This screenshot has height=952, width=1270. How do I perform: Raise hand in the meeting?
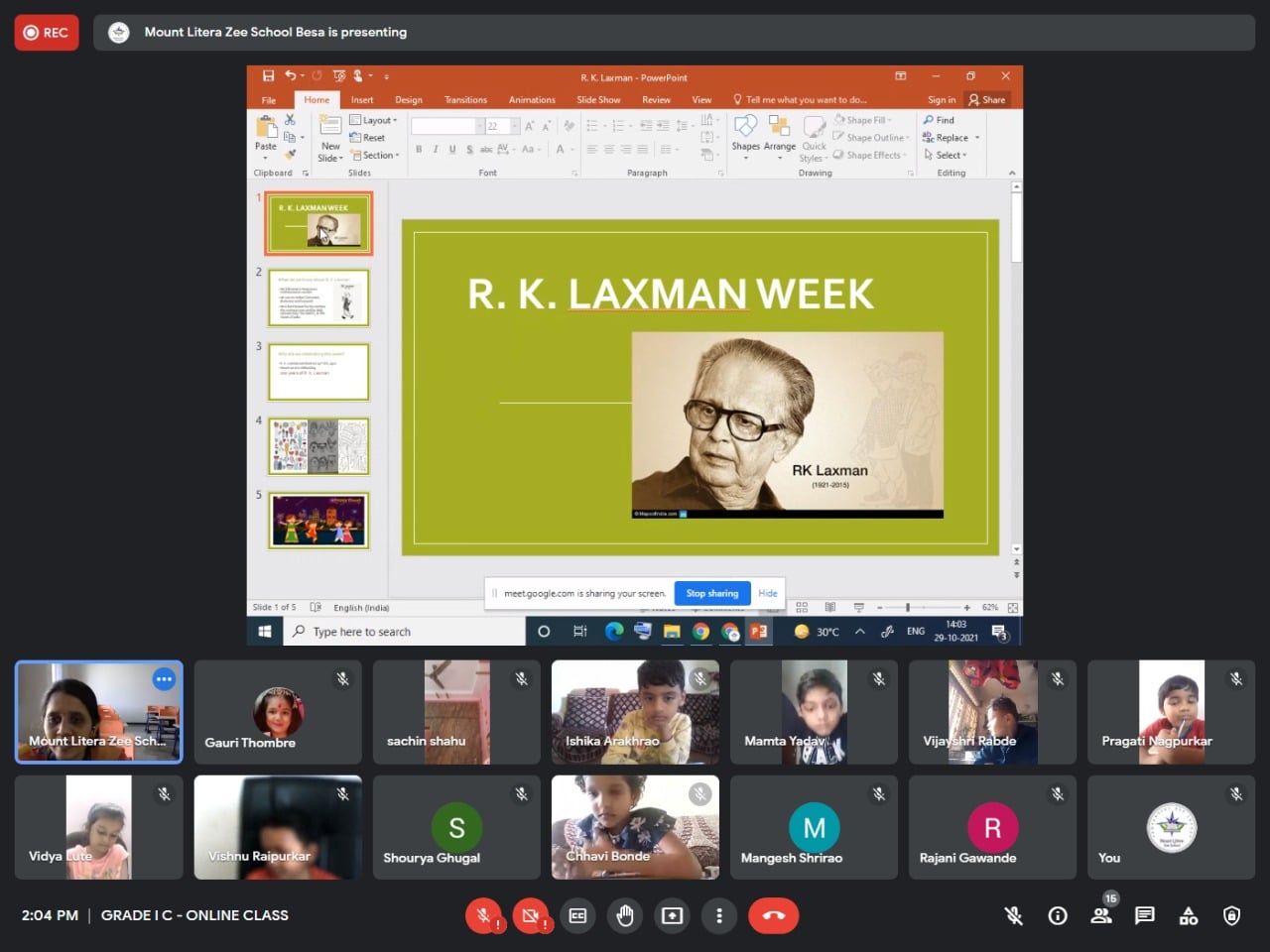tap(625, 915)
